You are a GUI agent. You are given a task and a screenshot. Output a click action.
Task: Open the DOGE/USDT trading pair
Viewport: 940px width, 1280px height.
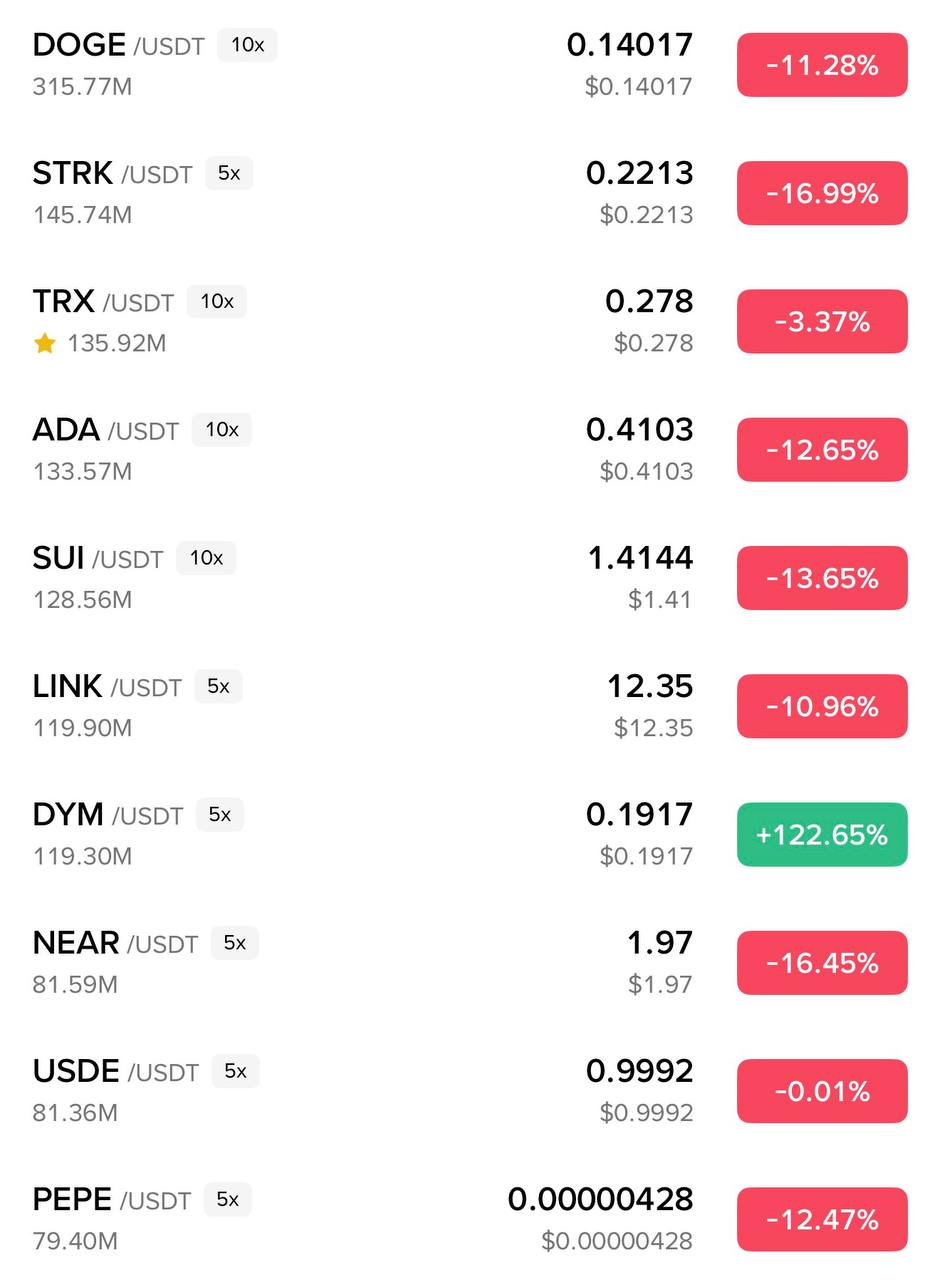118,46
